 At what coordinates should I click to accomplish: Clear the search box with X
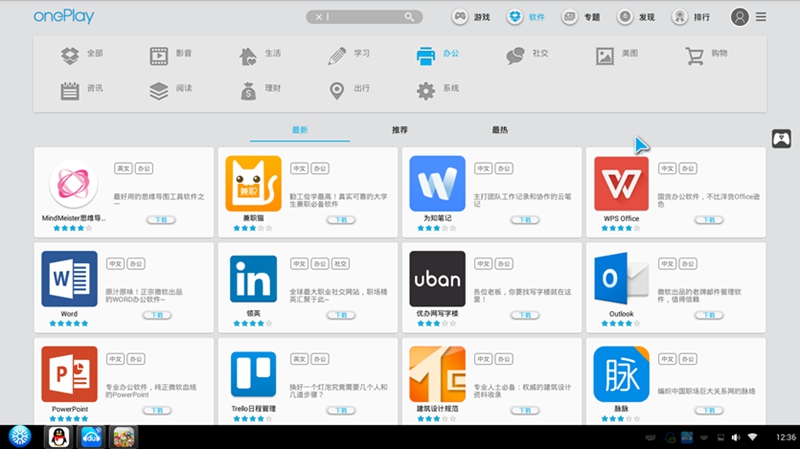(319, 17)
